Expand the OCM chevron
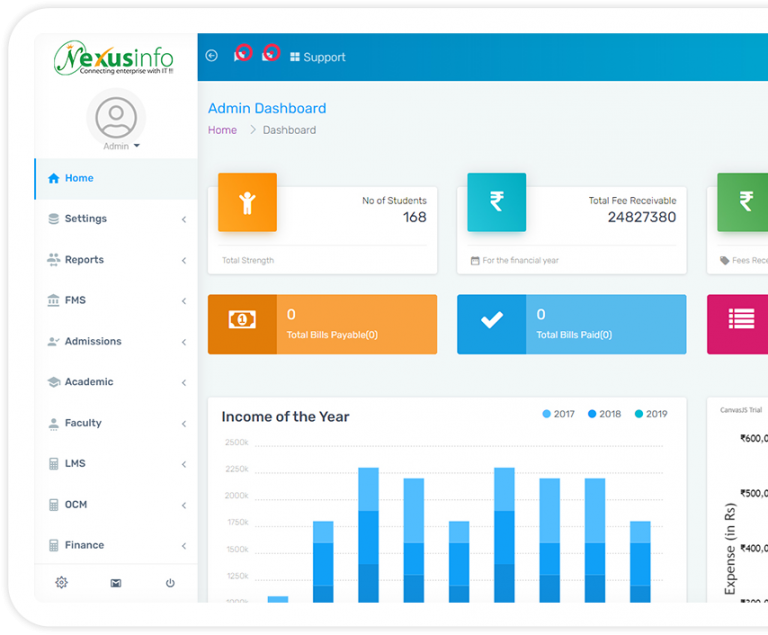 184,506
